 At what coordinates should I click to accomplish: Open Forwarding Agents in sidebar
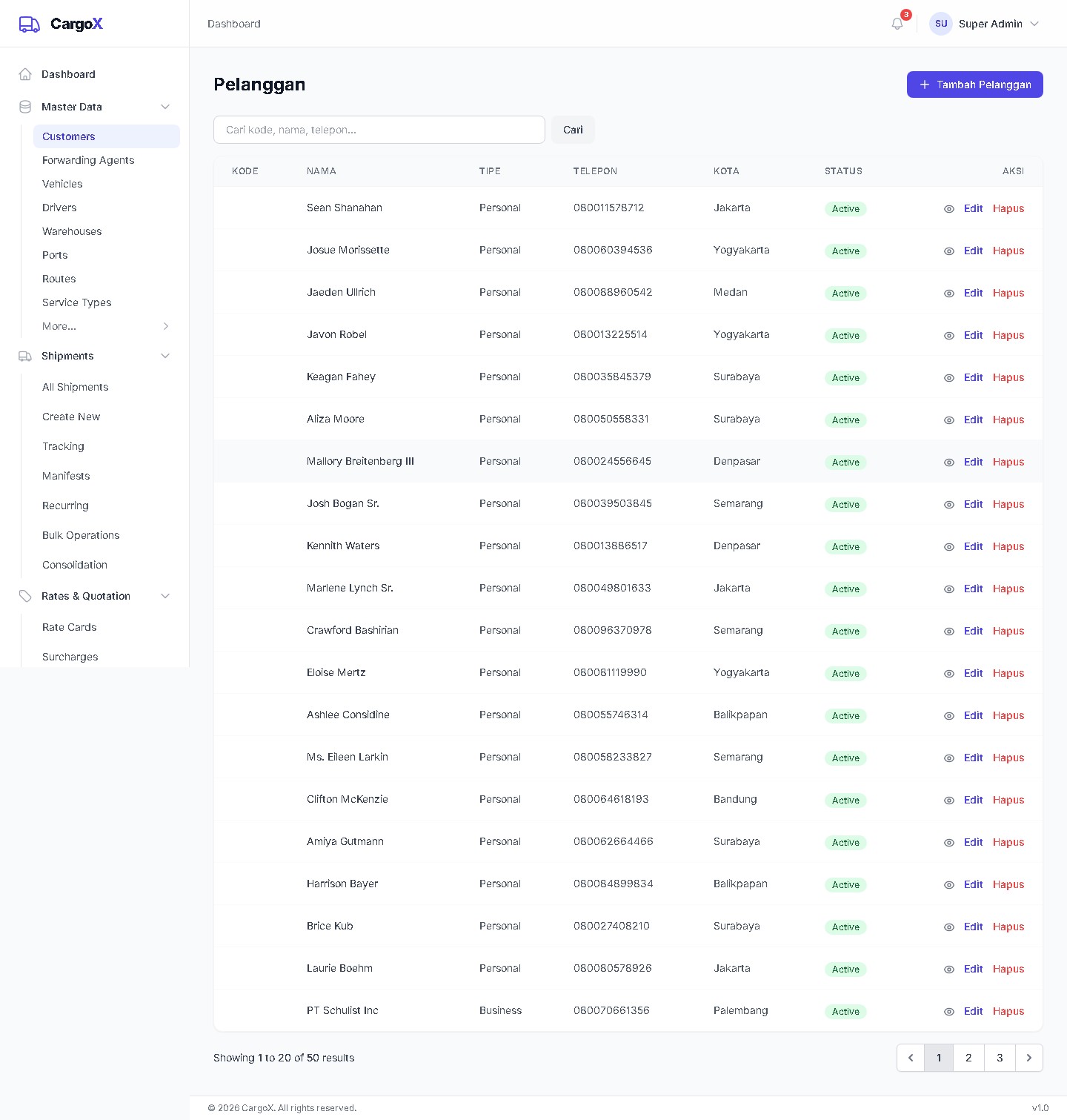coord(88,160)
